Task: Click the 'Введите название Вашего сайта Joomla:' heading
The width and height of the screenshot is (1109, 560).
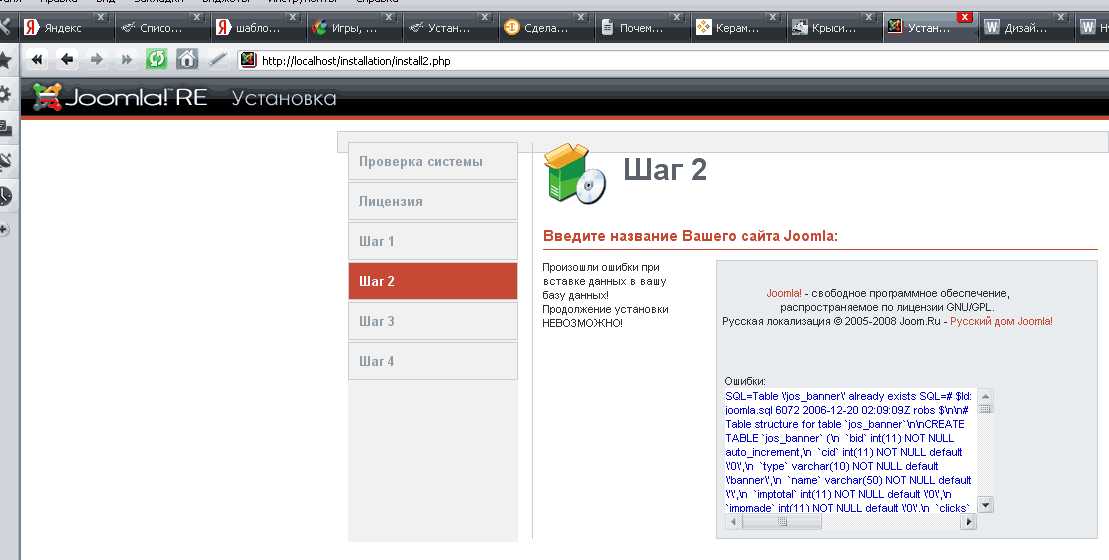Action: [x=690, y=236]
